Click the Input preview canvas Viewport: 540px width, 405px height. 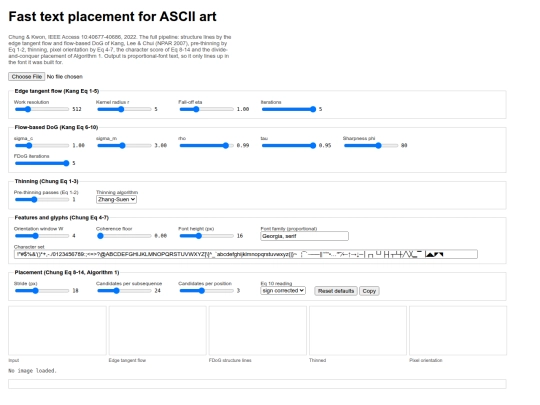tap(58, 331)
